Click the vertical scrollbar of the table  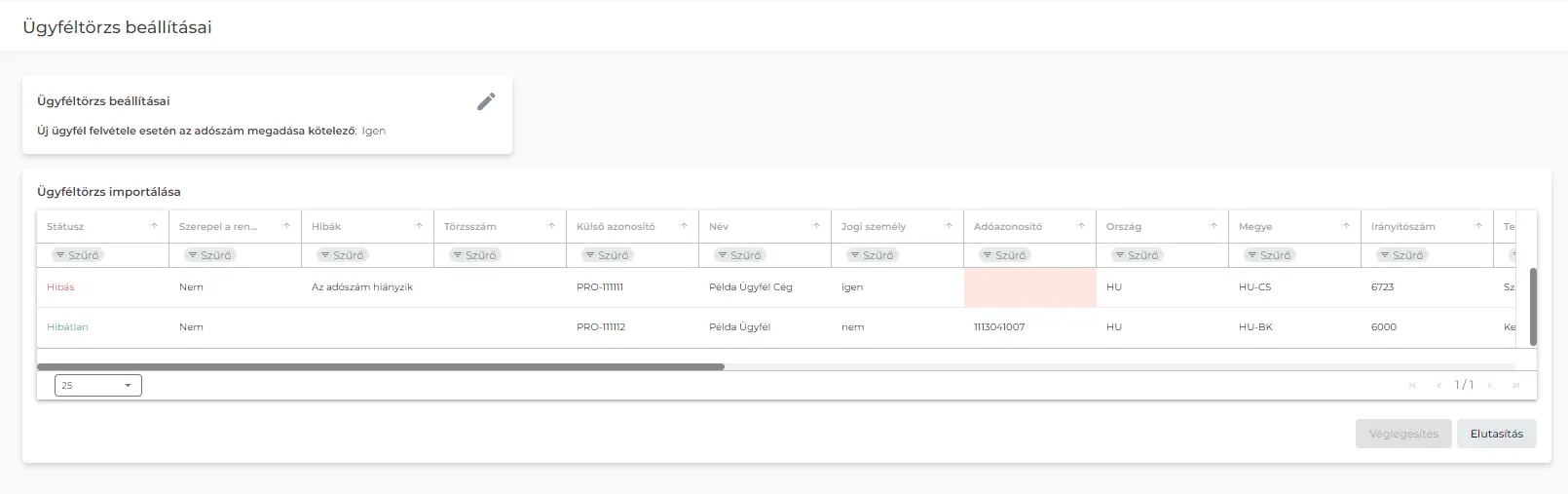[1533, 307]
